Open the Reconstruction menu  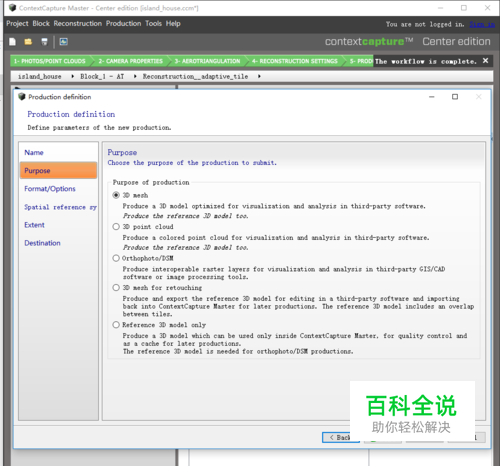(x=78, y=24)
